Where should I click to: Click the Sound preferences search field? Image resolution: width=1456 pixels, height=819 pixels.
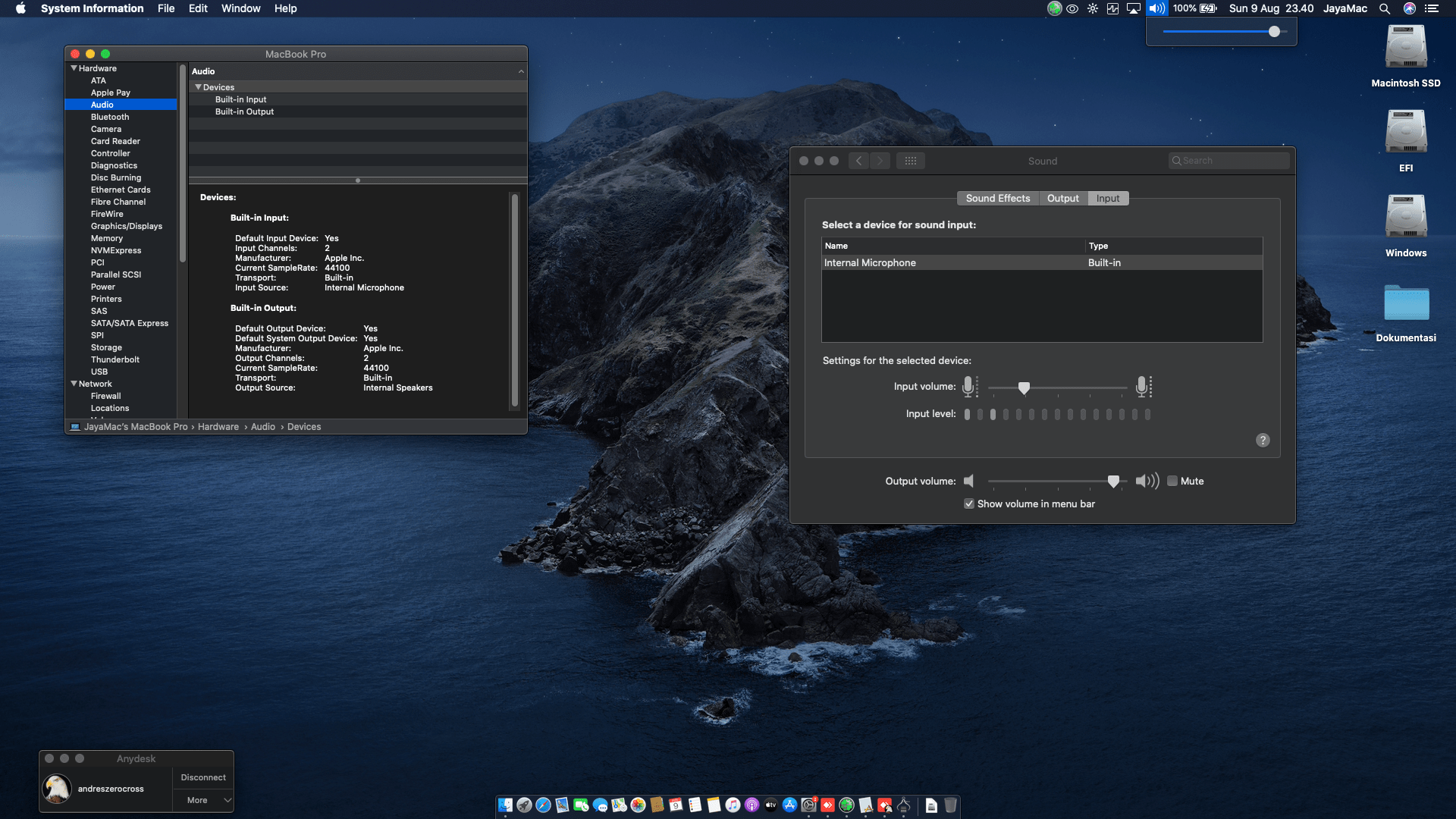1228,161
